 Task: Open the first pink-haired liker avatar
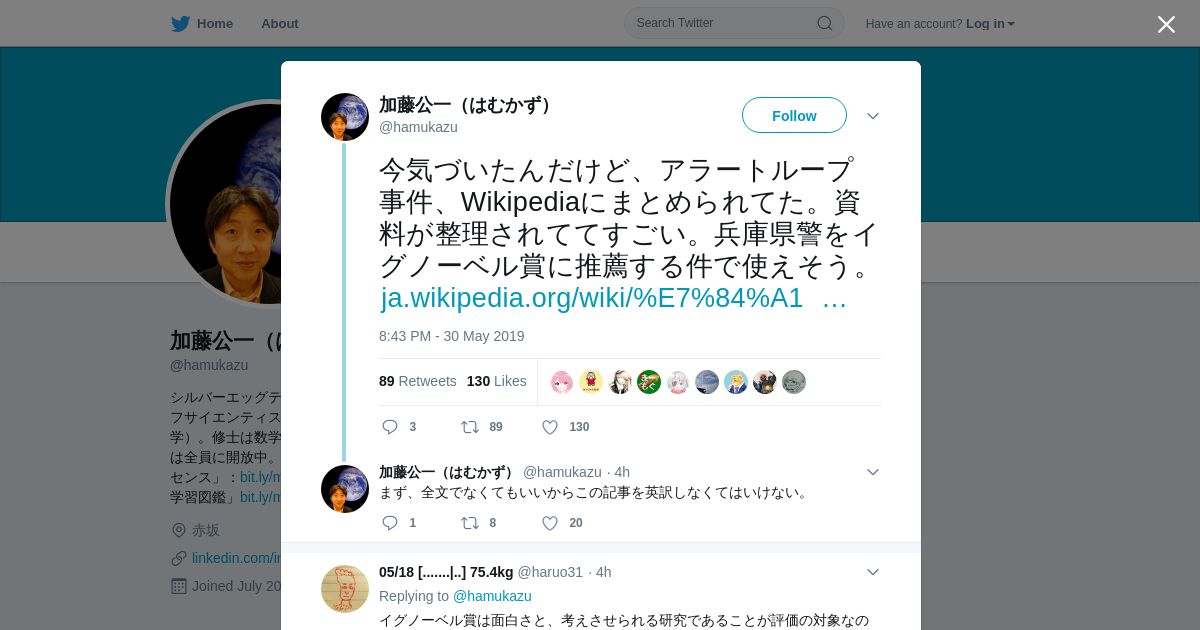tap(562, 382)
